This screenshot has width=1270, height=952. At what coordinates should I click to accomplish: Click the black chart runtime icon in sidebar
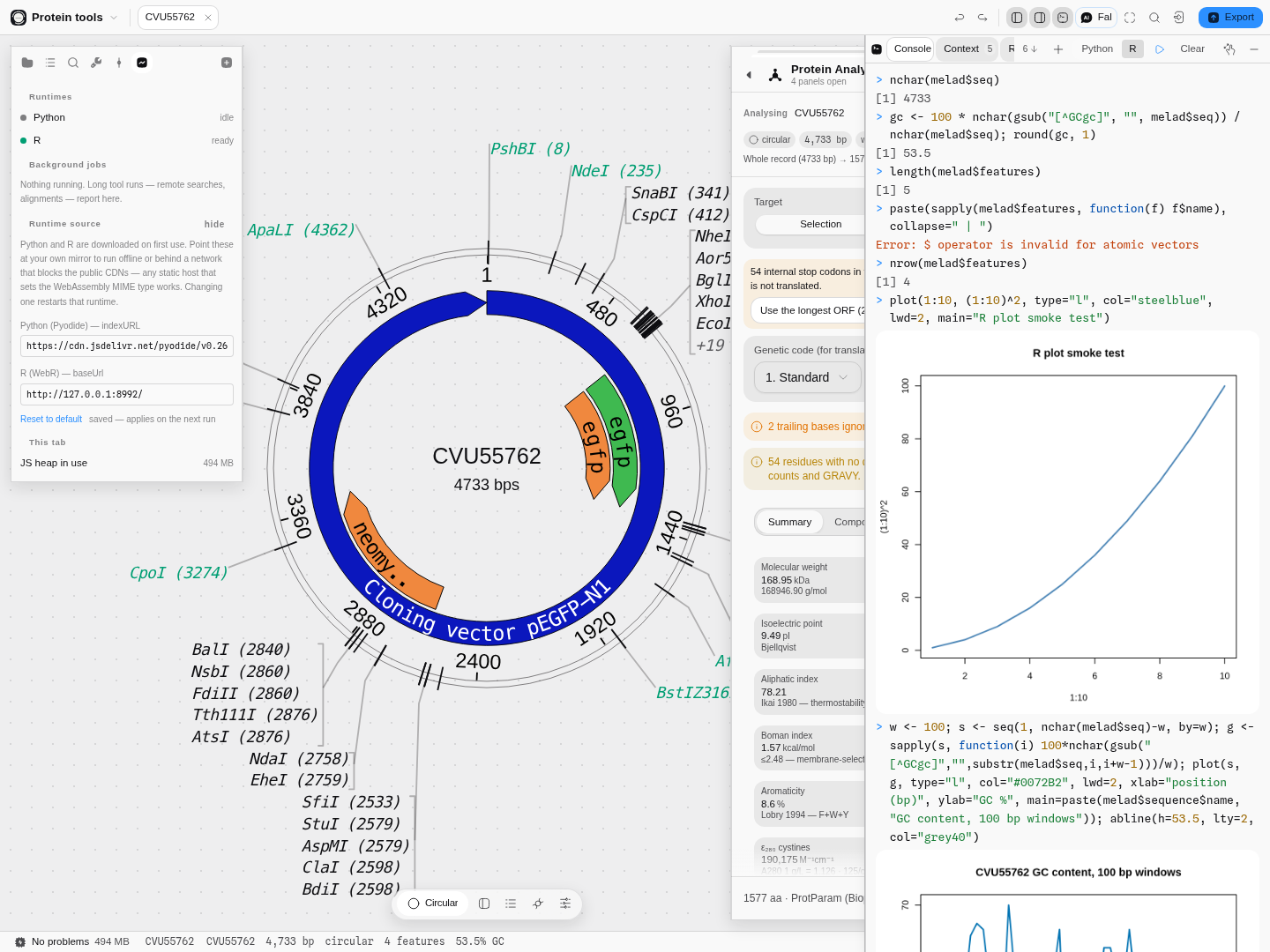(142, 63)
